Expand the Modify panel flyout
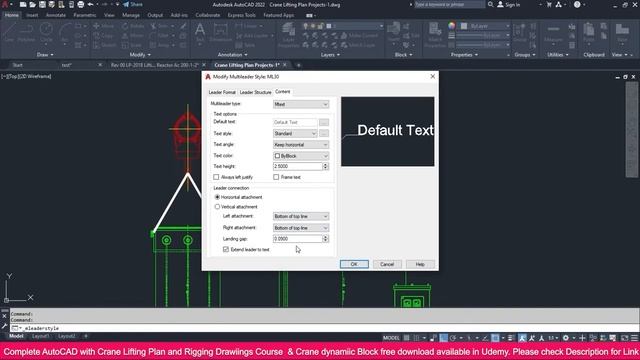This screenshot has width=640, height=360. (x=140, y=55)
